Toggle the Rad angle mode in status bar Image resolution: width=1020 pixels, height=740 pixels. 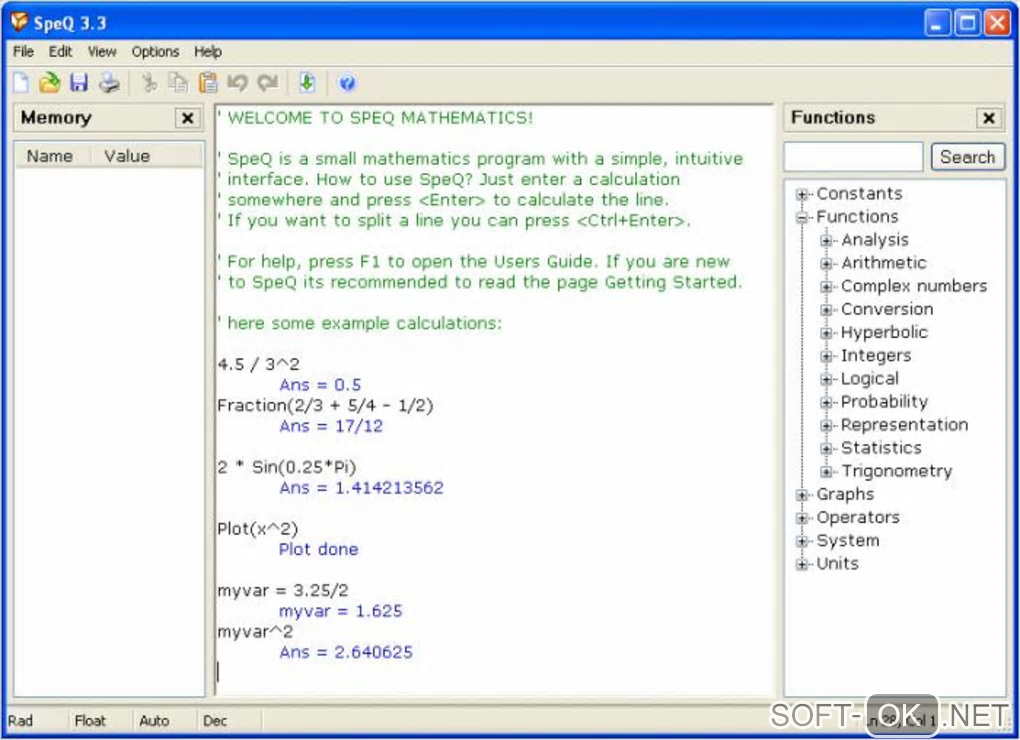click(x=20, y=720)
